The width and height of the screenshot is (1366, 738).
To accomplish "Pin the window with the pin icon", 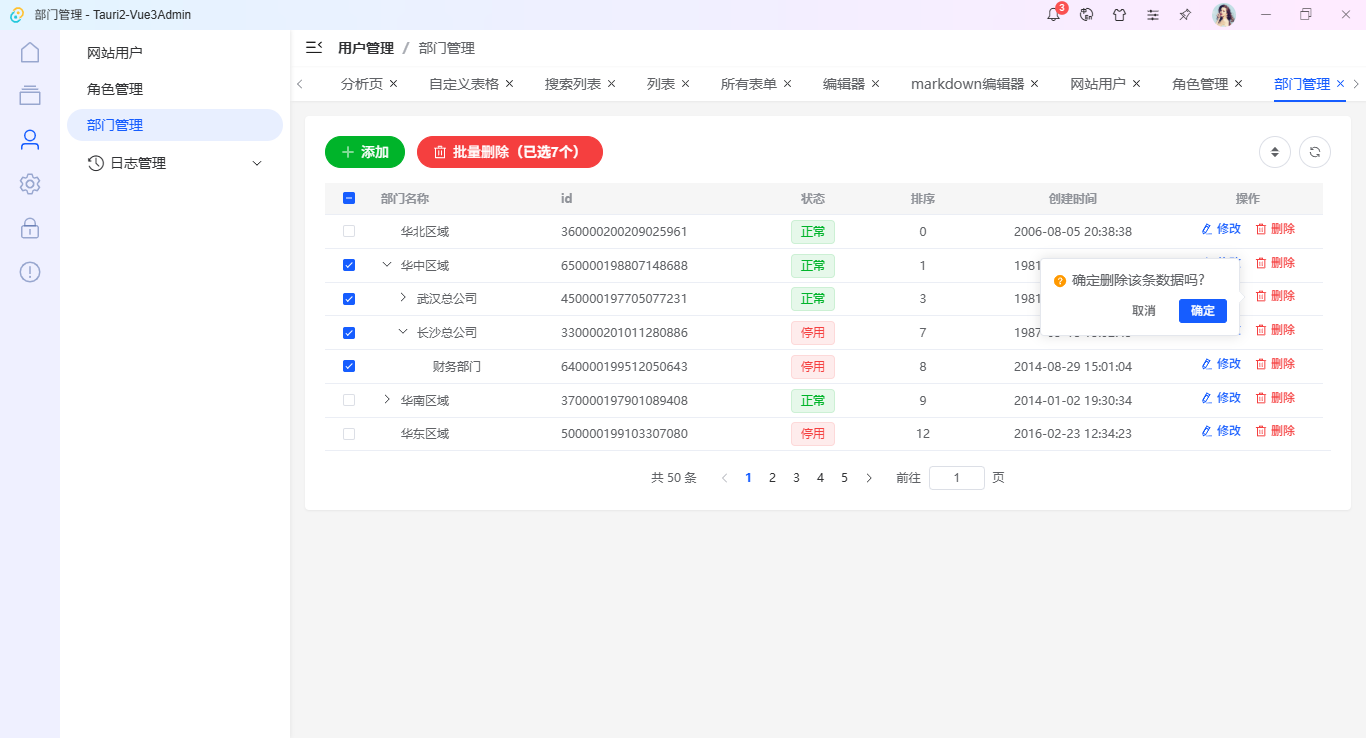I will tap(1185, 15).
